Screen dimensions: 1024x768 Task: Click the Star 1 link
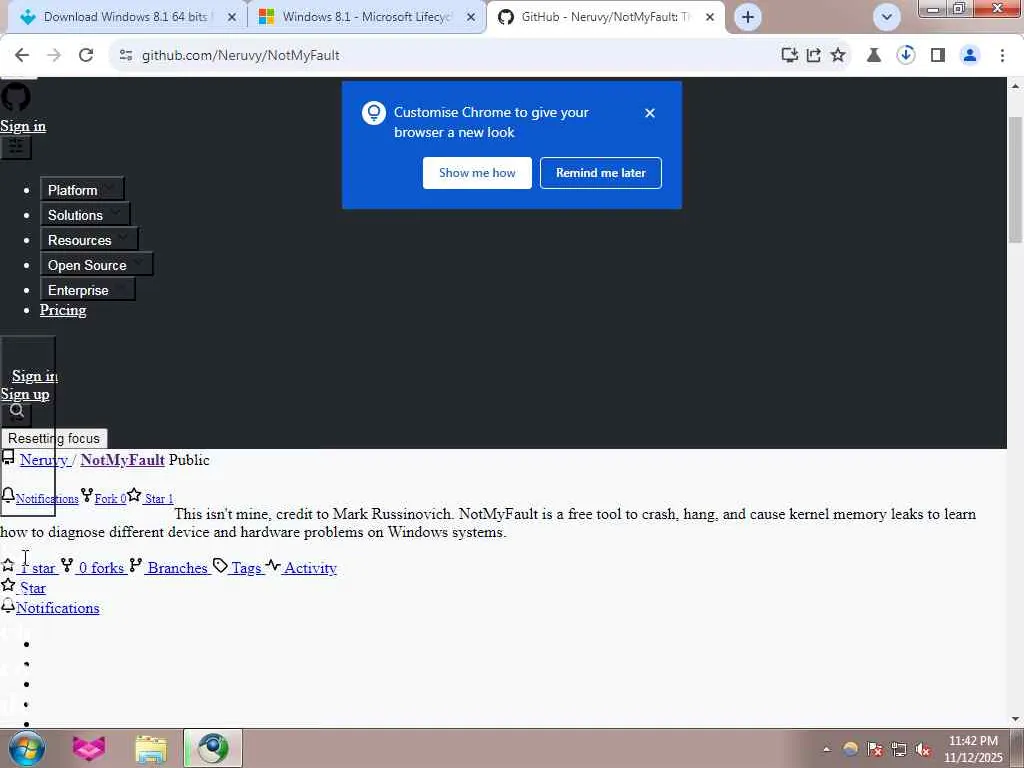point(159,499)
